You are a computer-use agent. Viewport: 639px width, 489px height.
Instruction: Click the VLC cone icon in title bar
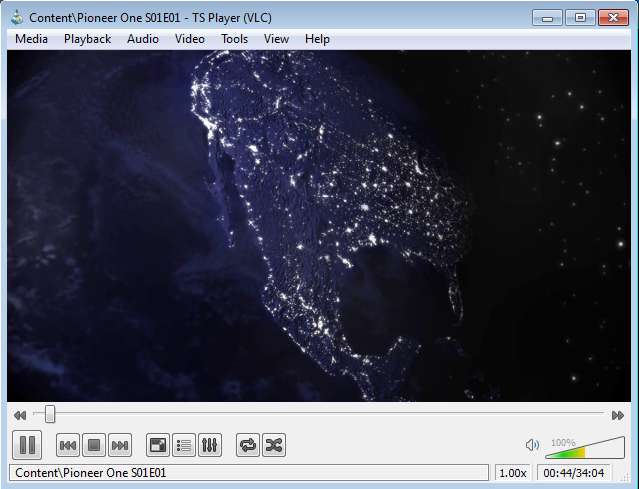point(17,18)
